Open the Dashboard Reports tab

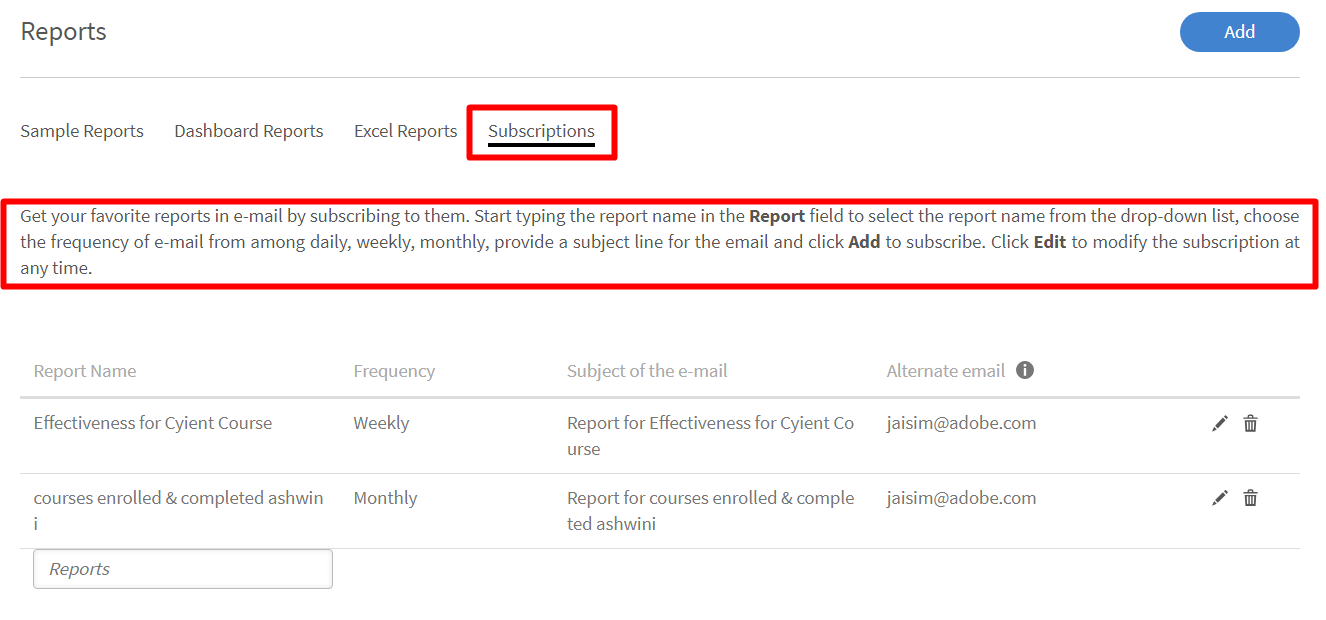(x=249, y=131)
